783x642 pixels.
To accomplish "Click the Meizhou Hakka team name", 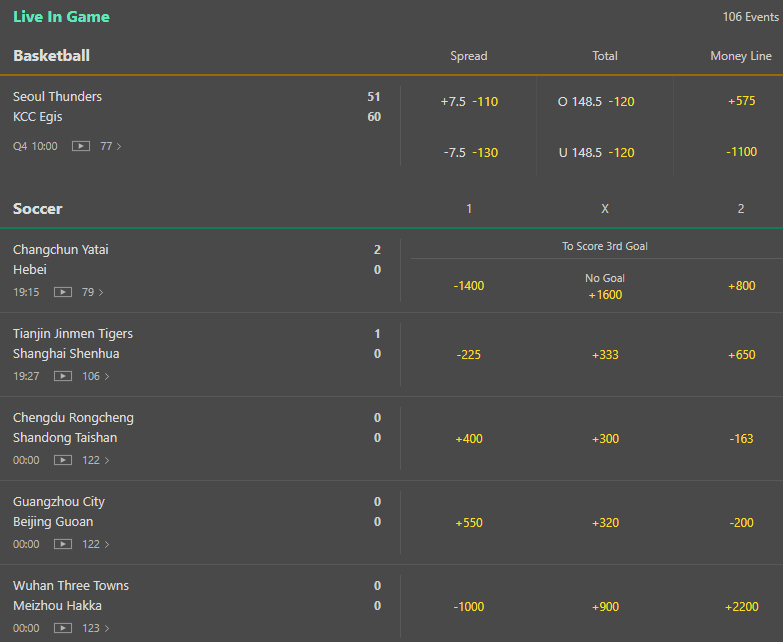I will pos(57,606).
